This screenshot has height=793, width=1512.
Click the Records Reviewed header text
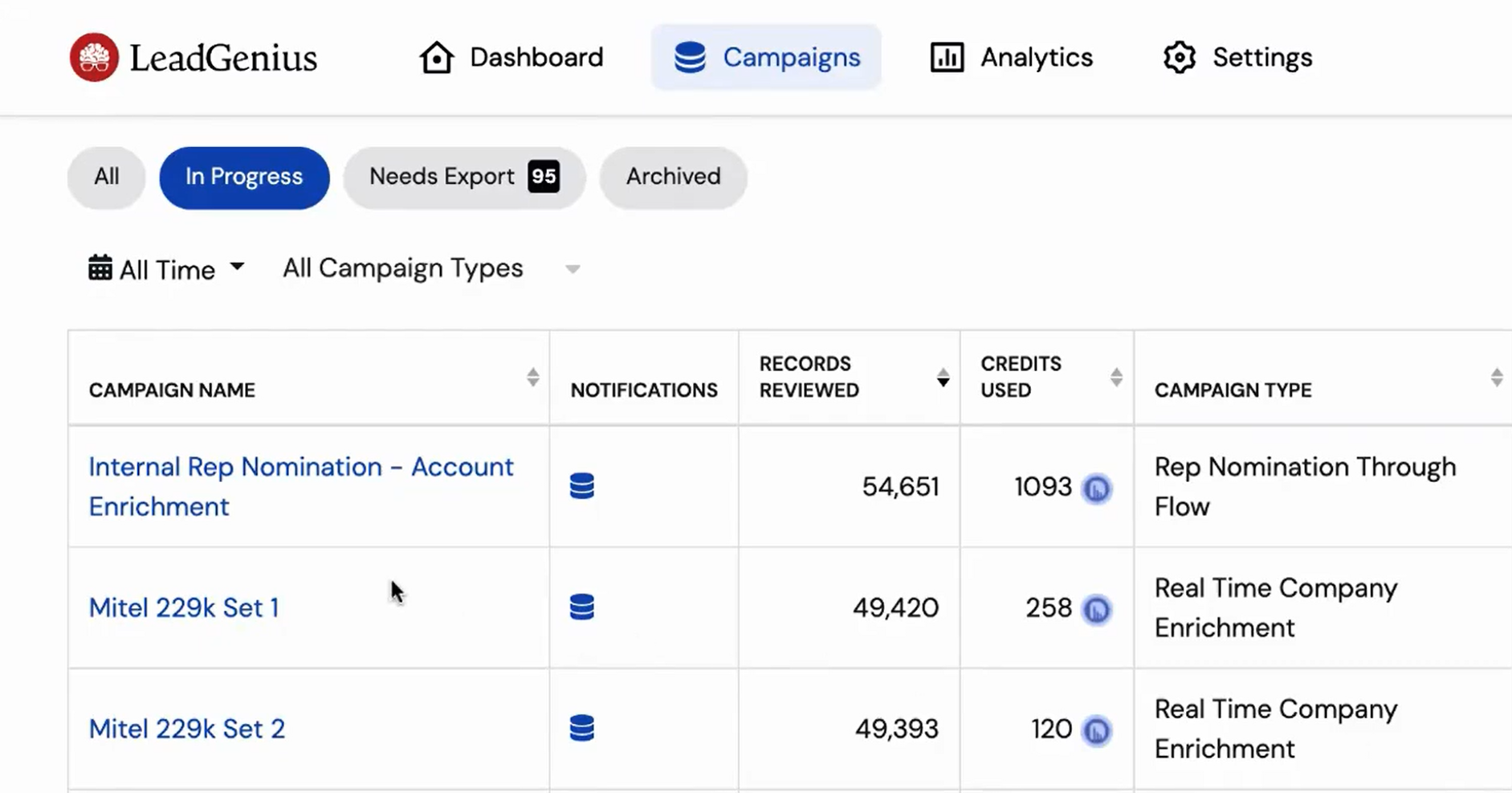809,377
